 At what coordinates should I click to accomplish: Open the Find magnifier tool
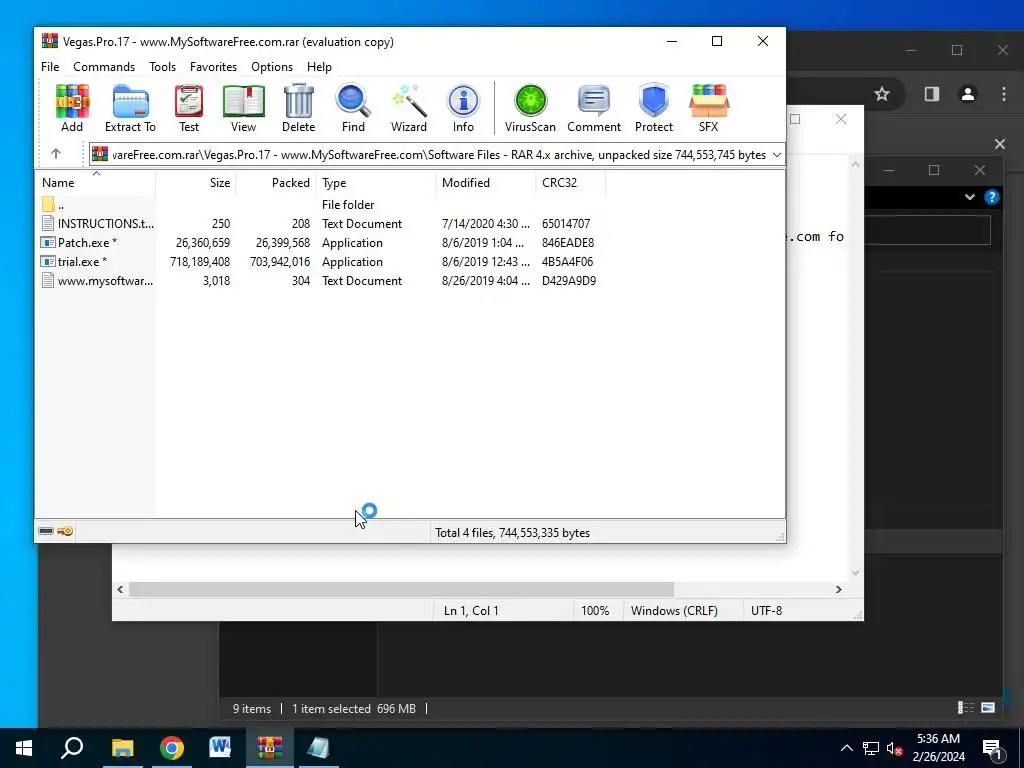click(353, 108)
